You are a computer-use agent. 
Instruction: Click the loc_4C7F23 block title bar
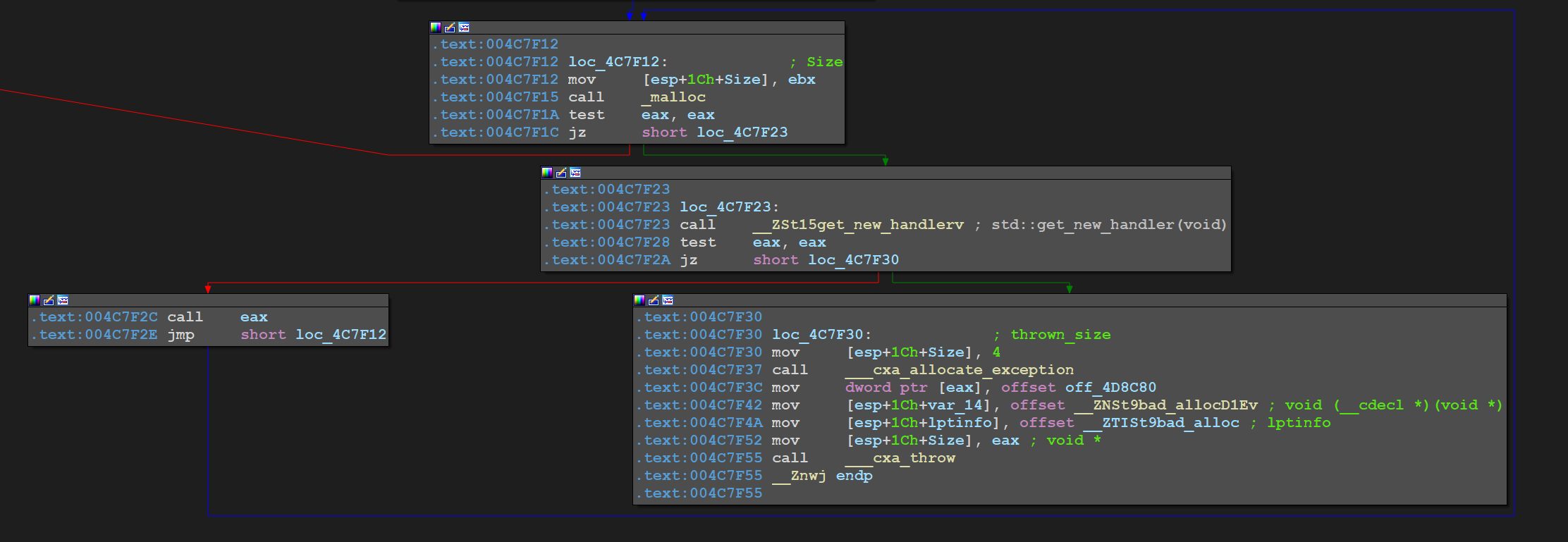pos(886,173)
